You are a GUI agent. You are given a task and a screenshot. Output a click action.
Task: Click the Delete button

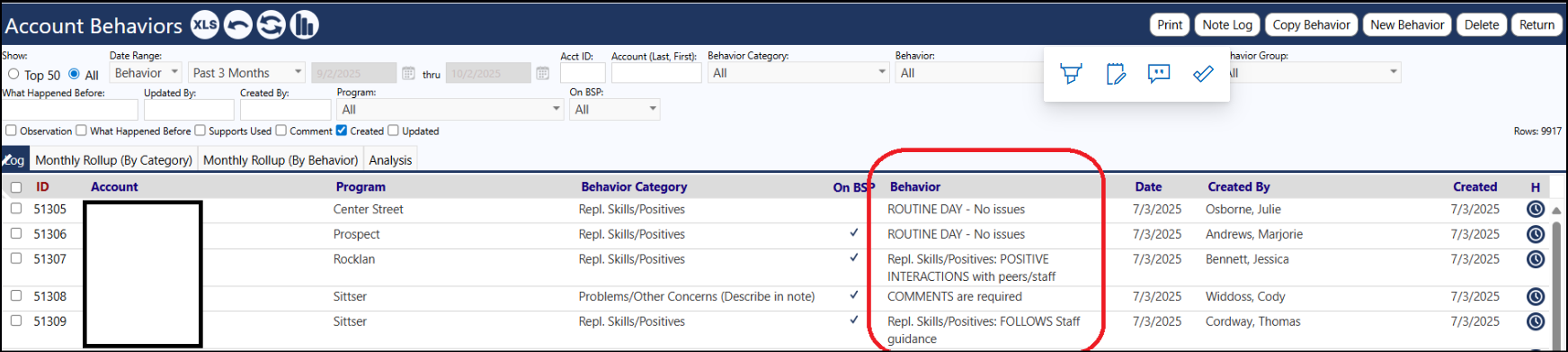coord(1481,25)
